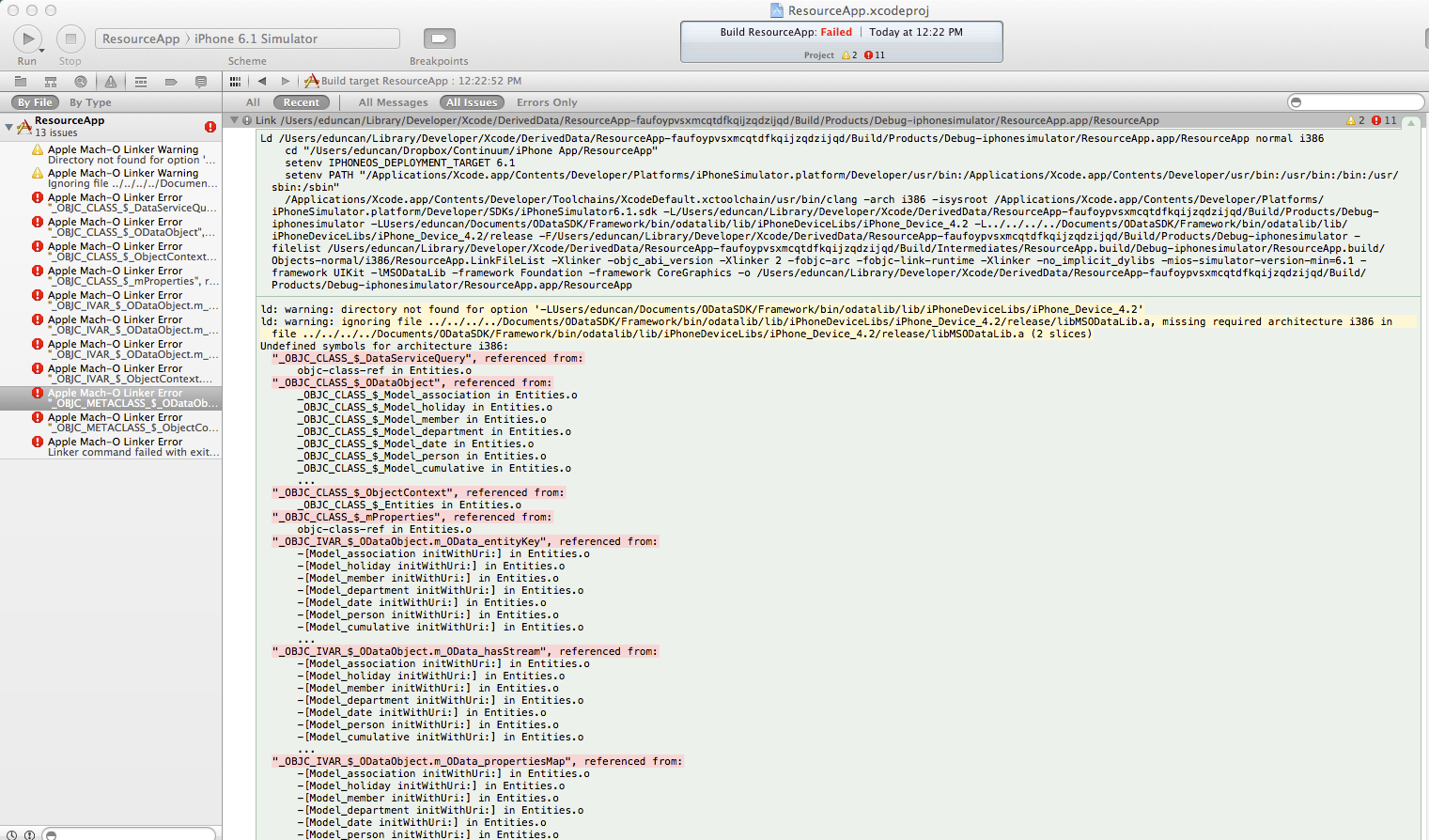Viewport: 1429px width, 840px height.
Task: Show the Symbol navigator icon
Action: click(x=51, y=82)
